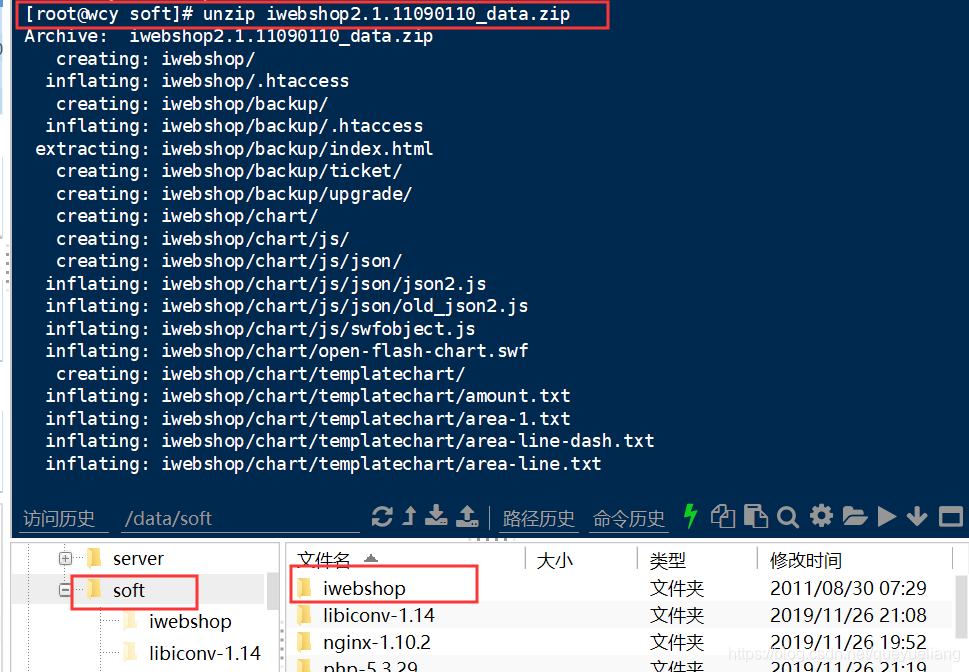Click the download file icon
969x672 pixels.
point(436,516)
